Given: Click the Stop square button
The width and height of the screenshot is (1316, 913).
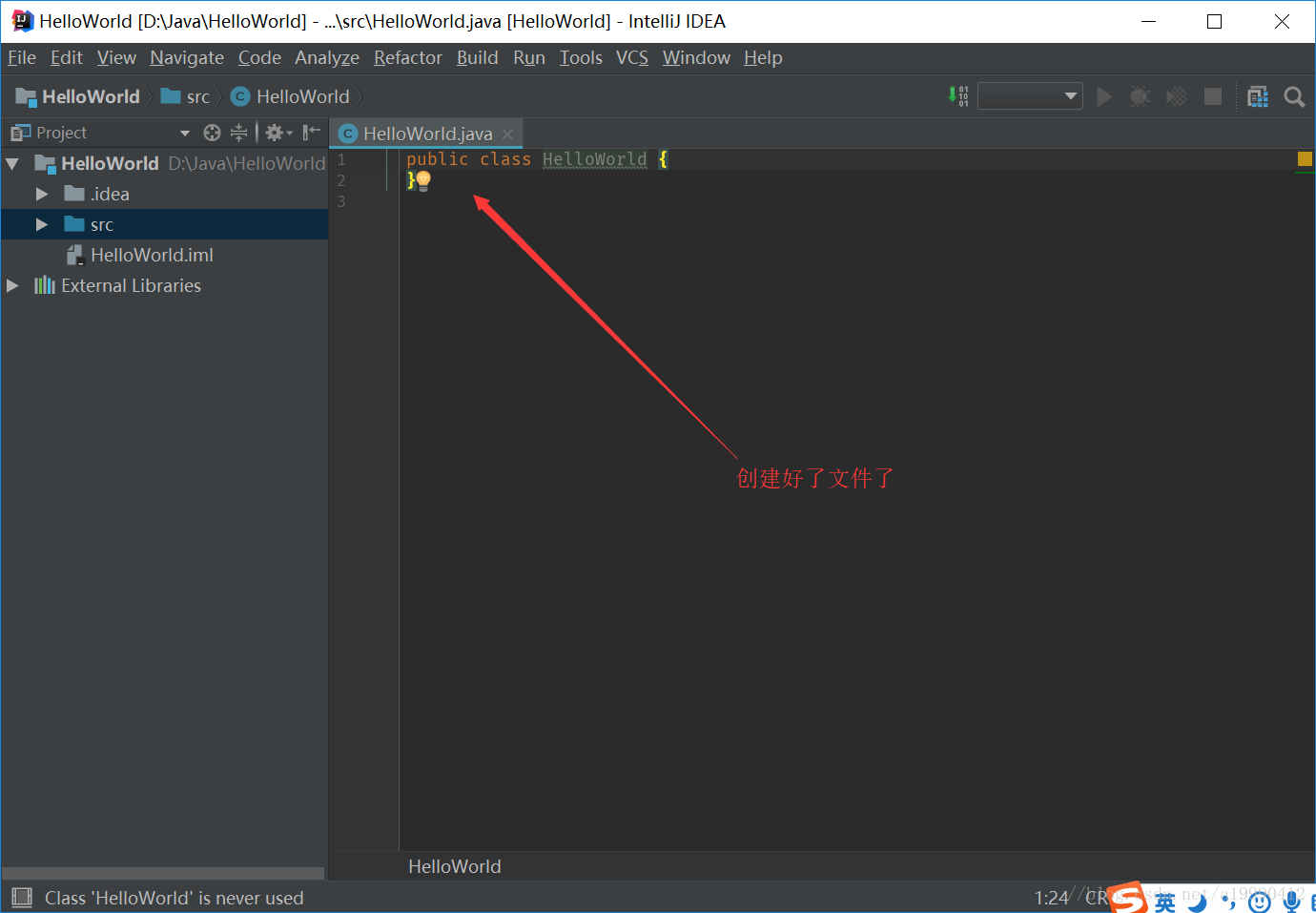Looking at the screenshot, I should (x=1213, y=96).
